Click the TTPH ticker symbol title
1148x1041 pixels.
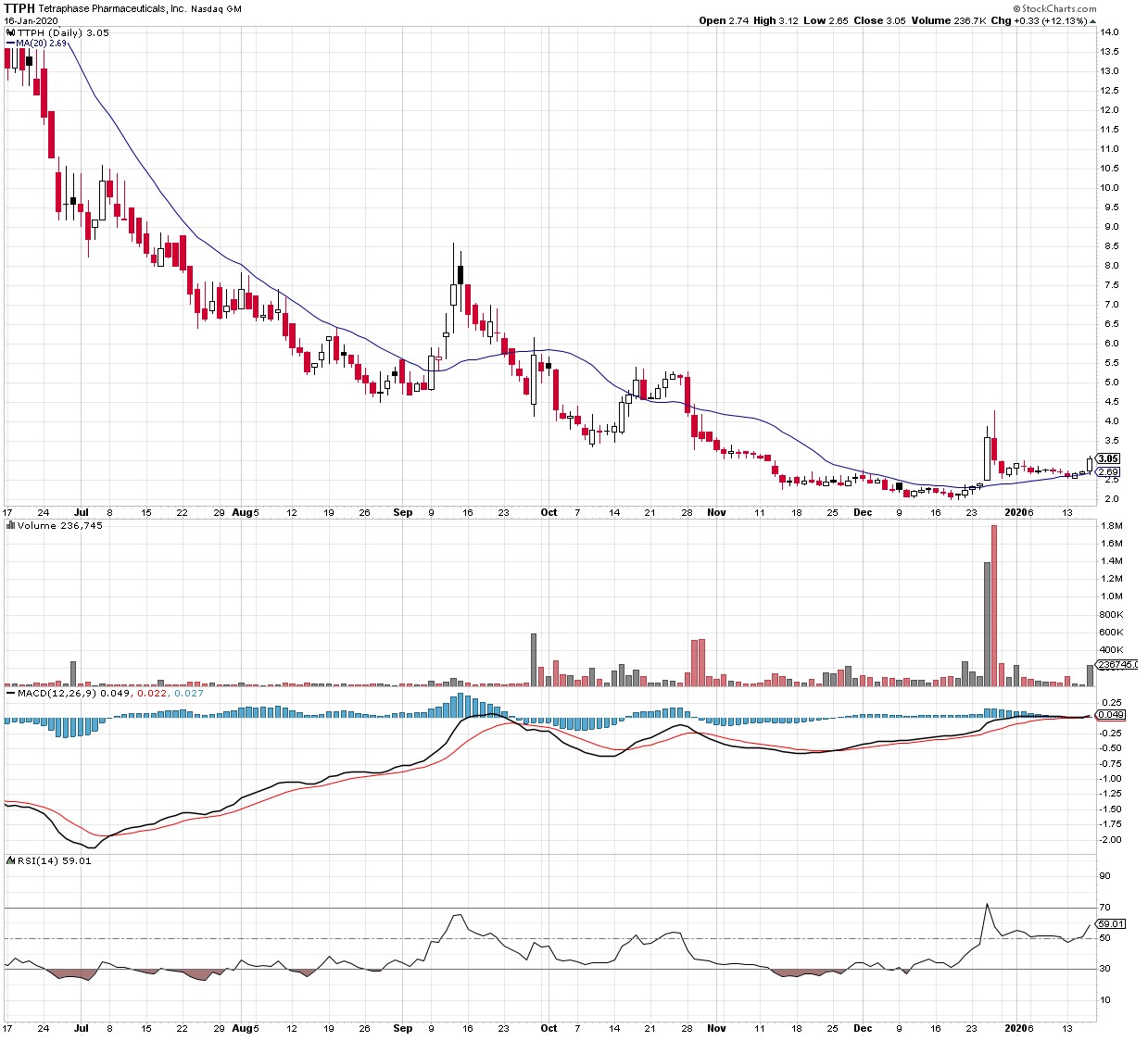pos(19,8)
